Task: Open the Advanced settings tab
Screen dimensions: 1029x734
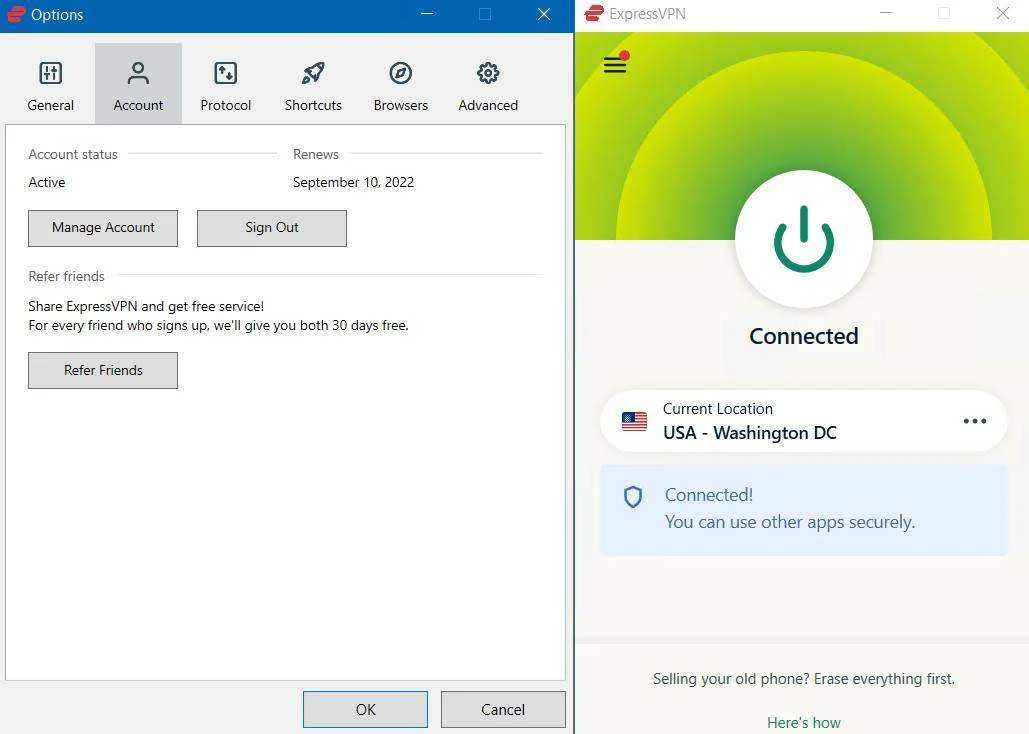Action: 488,85
